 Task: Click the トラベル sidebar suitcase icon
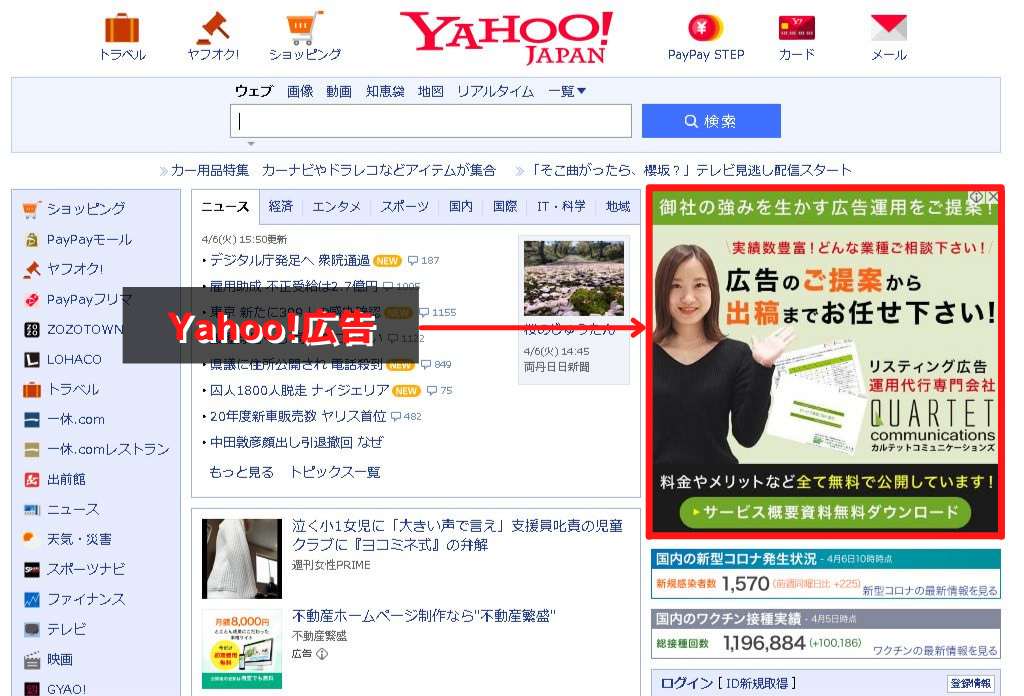31,390
